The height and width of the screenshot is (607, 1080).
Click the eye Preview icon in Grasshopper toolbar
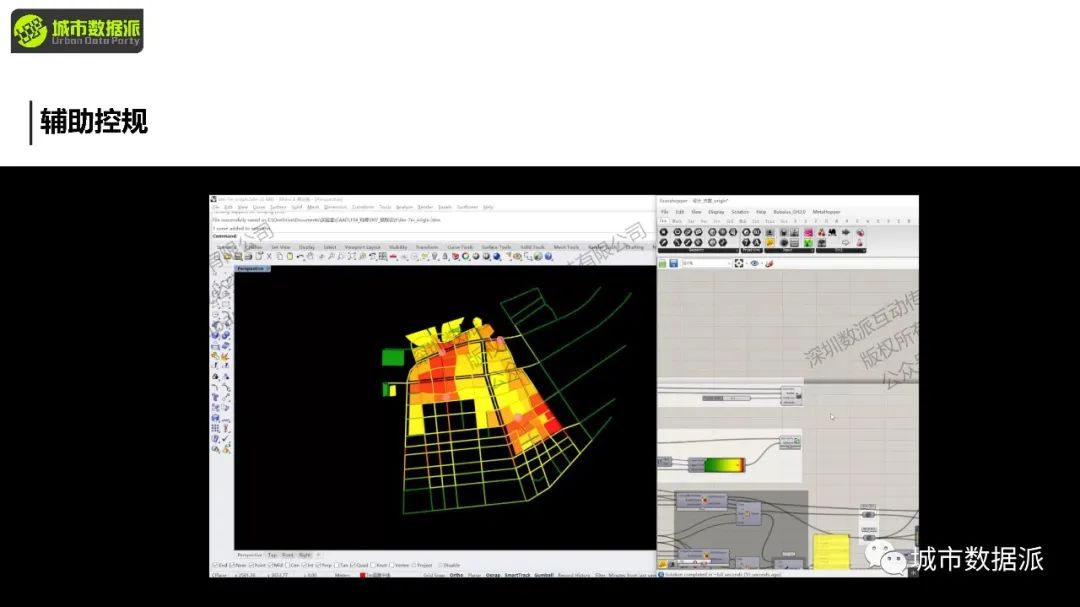click(x=755, y=263)
